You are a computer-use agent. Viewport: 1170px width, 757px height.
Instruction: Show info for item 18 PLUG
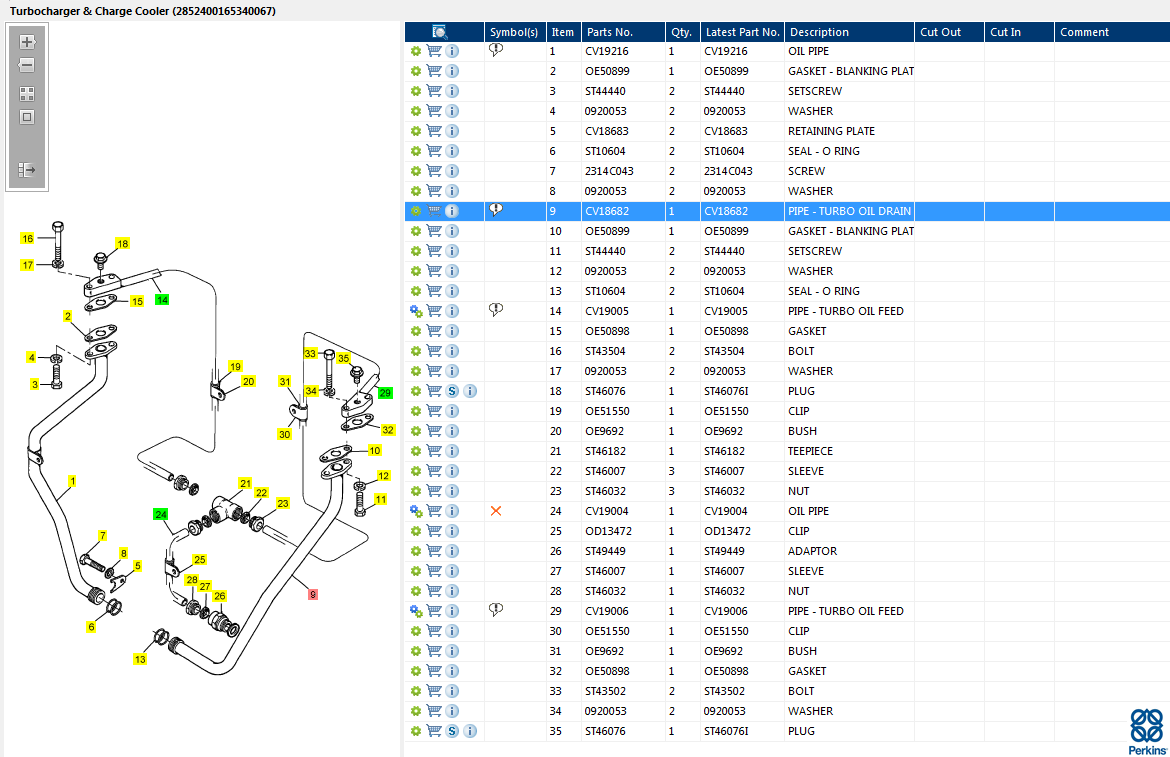click(x=470, y=392)
